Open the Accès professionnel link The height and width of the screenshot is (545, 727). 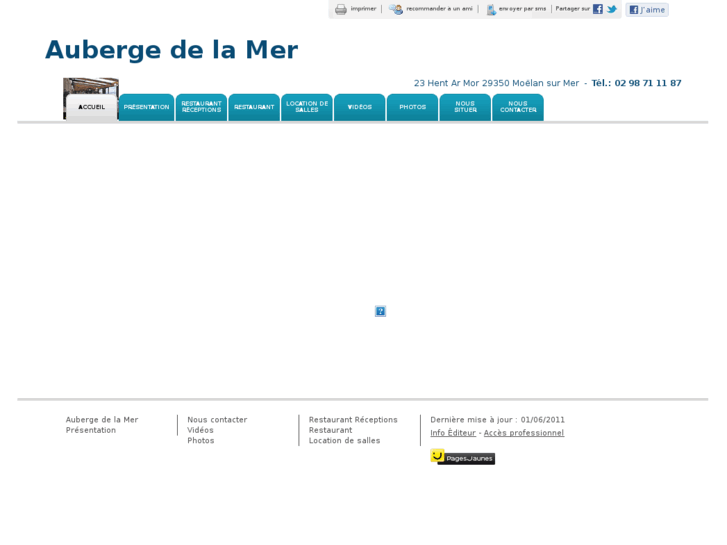(524, 433)
